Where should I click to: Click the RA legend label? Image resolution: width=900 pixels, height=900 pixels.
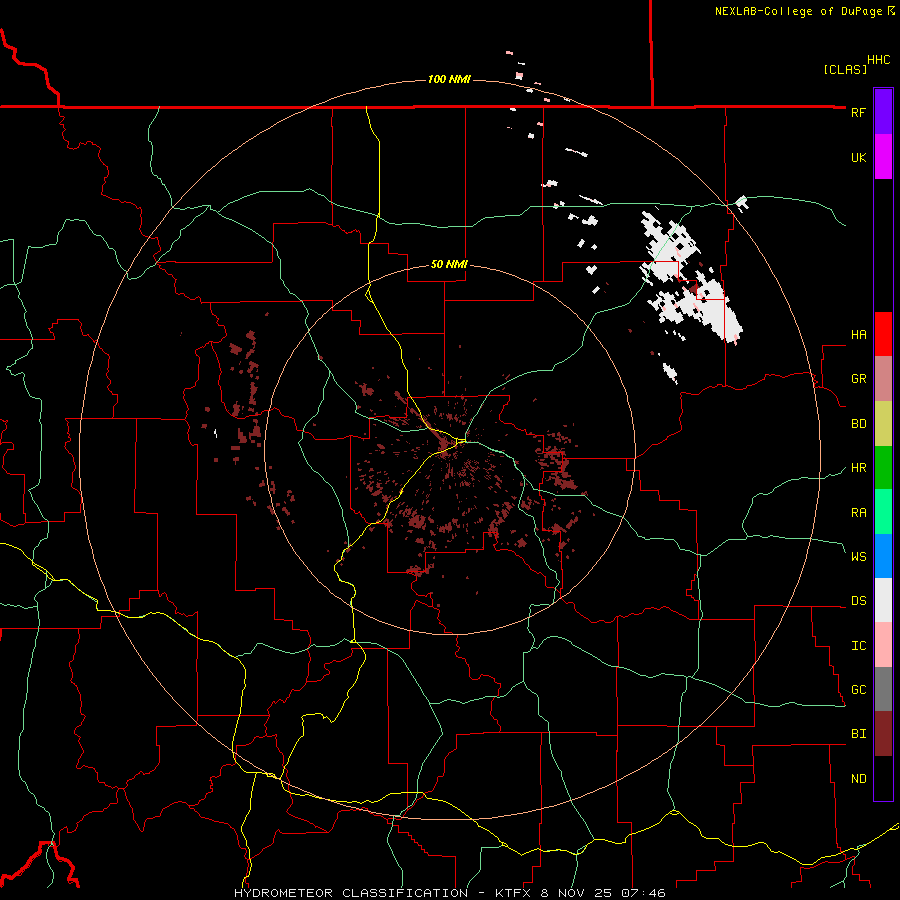click(x=858, y=513)
